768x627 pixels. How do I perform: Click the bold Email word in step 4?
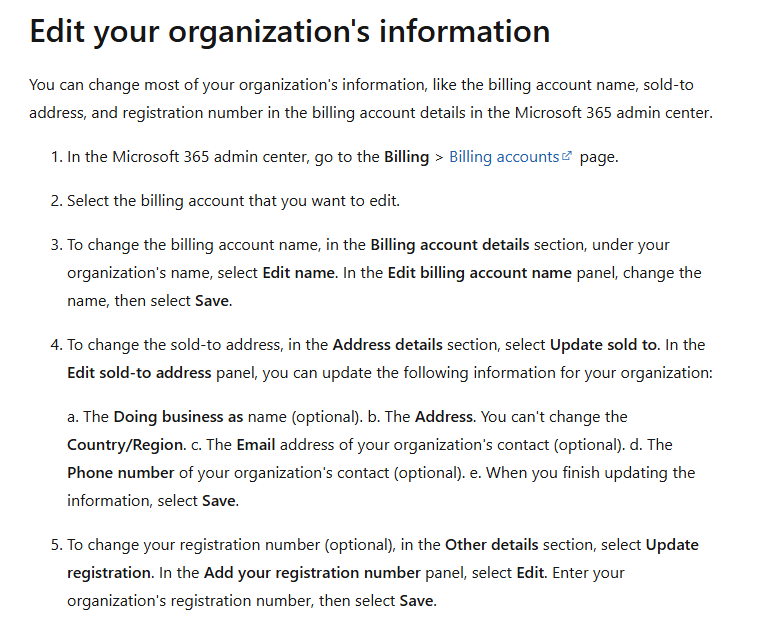click(x=256, y=445)
